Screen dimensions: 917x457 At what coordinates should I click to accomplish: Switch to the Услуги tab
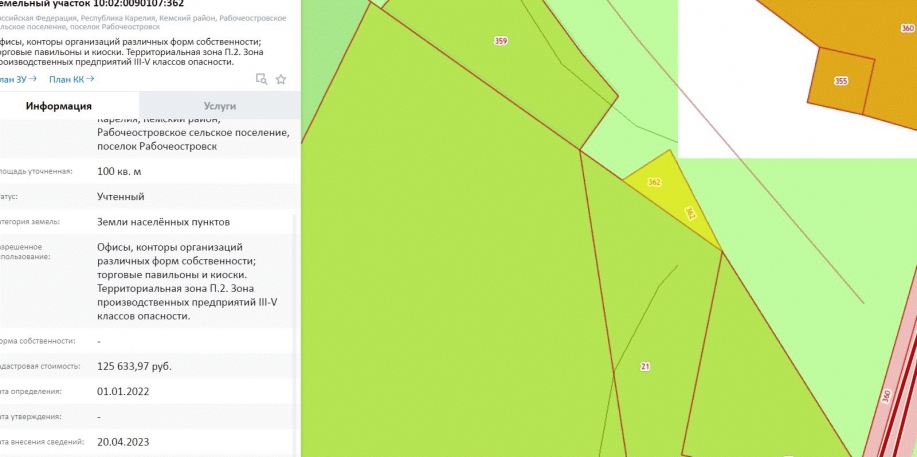[219, 105]
